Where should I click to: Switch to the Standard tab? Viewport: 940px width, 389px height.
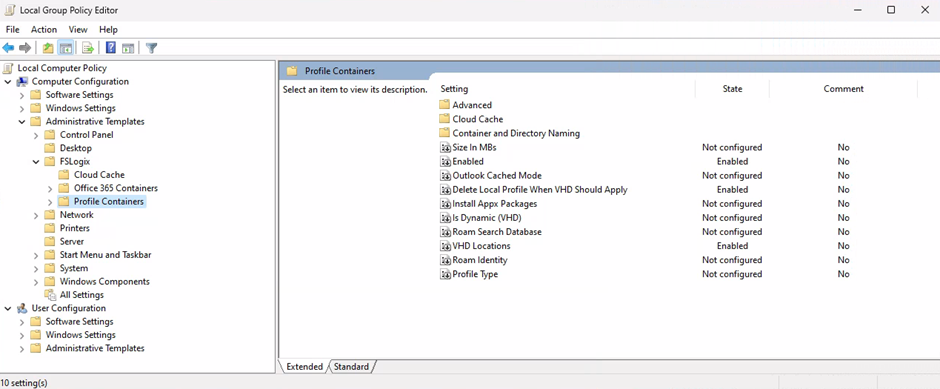pos(351,366)
